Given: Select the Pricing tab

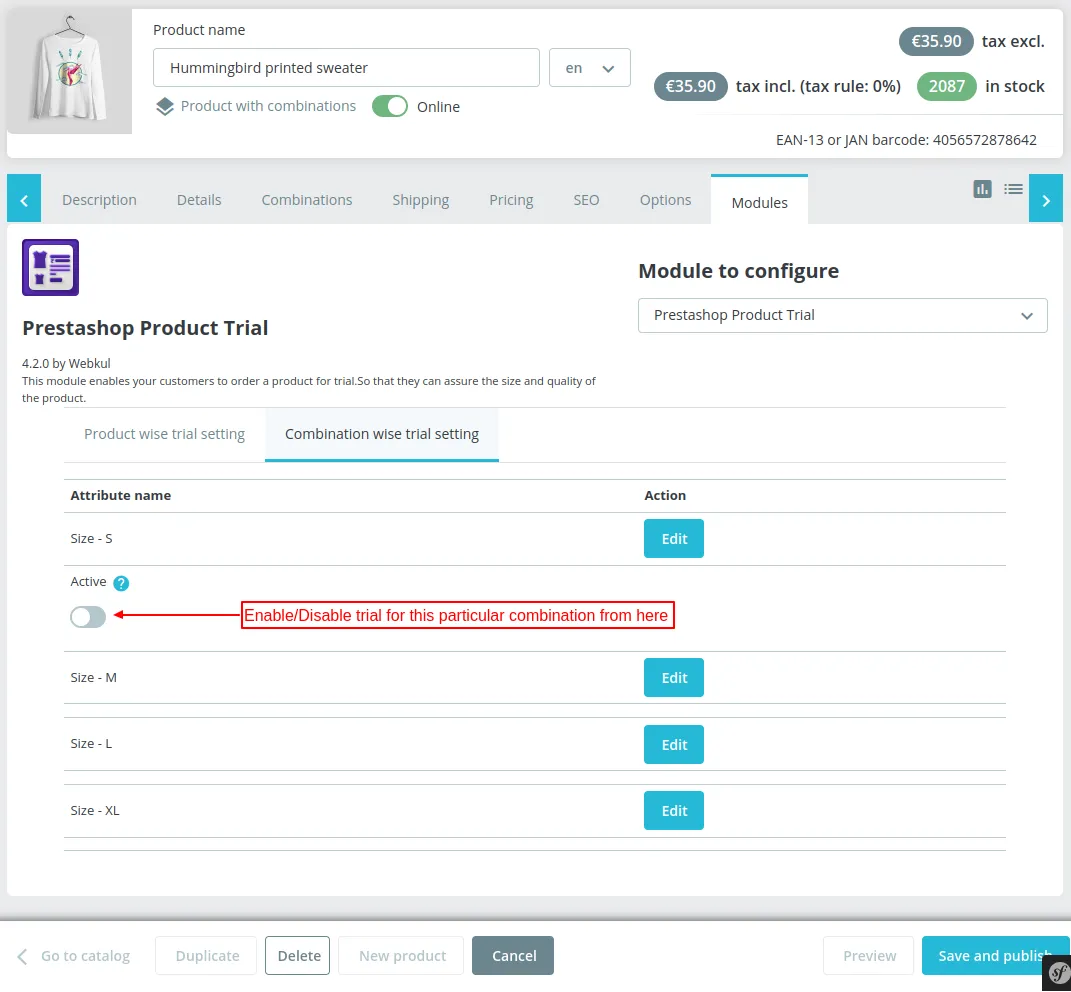Looking at the screenshot, I should click(511, 200).
